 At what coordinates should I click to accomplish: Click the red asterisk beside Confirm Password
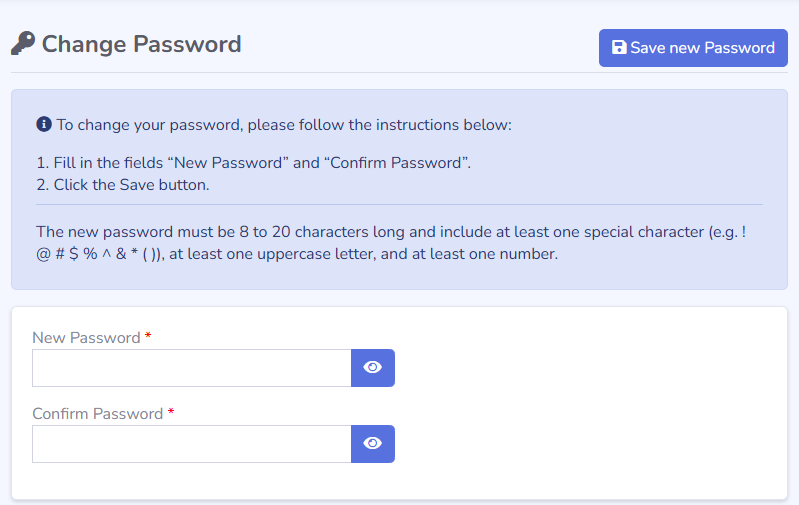point(171,413)
